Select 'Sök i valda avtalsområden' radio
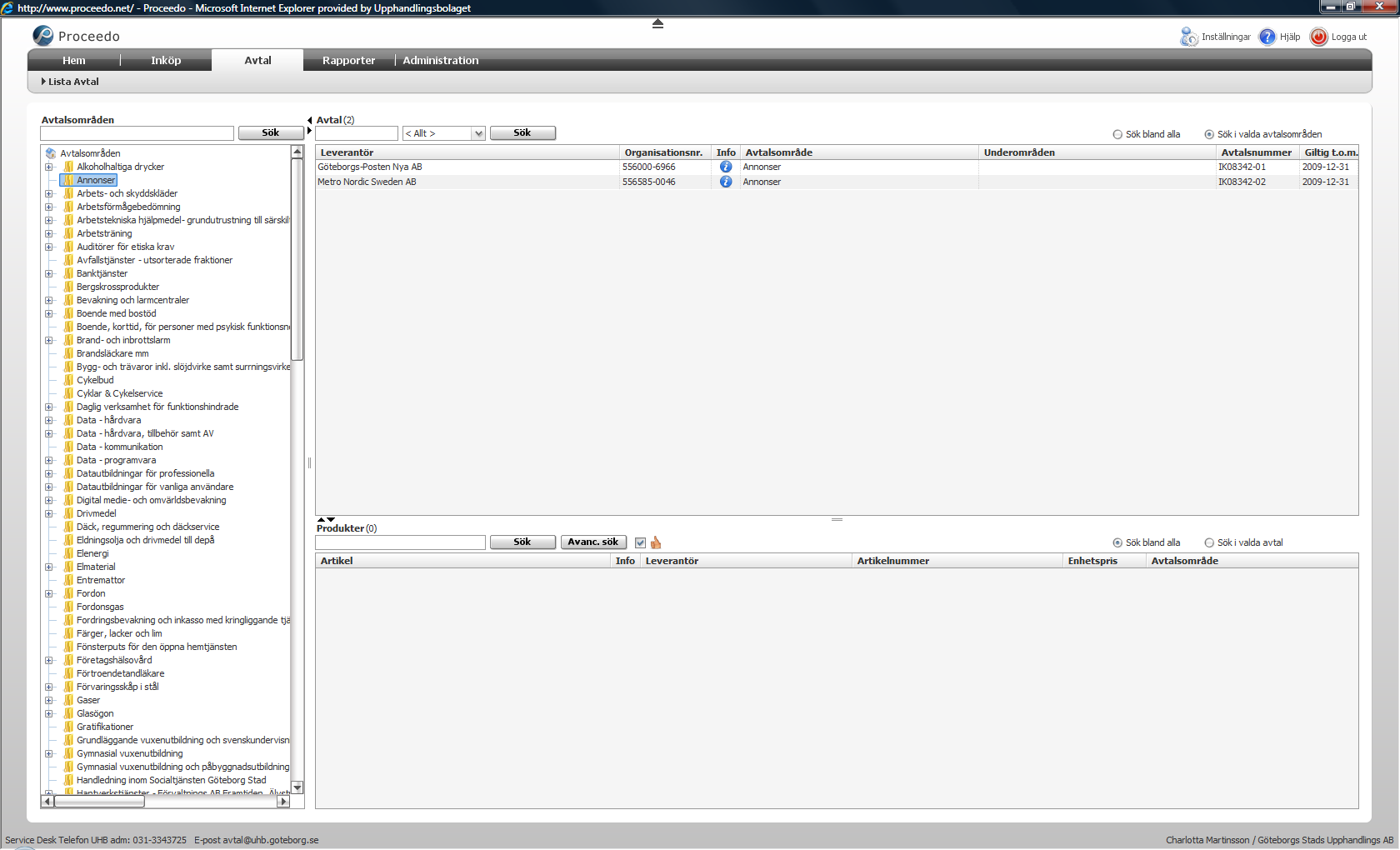 [x=1209, y=134]
